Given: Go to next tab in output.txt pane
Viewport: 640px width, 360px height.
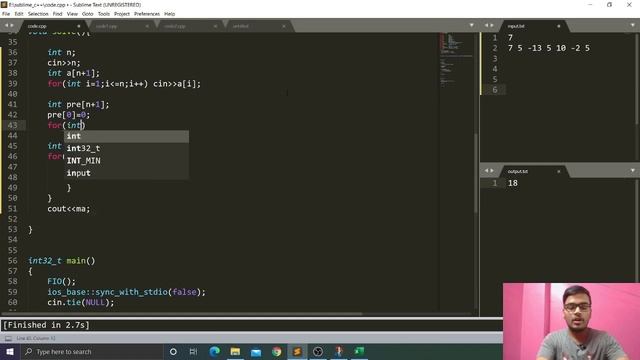Looking at the screenshot, I should click(492, 171).
